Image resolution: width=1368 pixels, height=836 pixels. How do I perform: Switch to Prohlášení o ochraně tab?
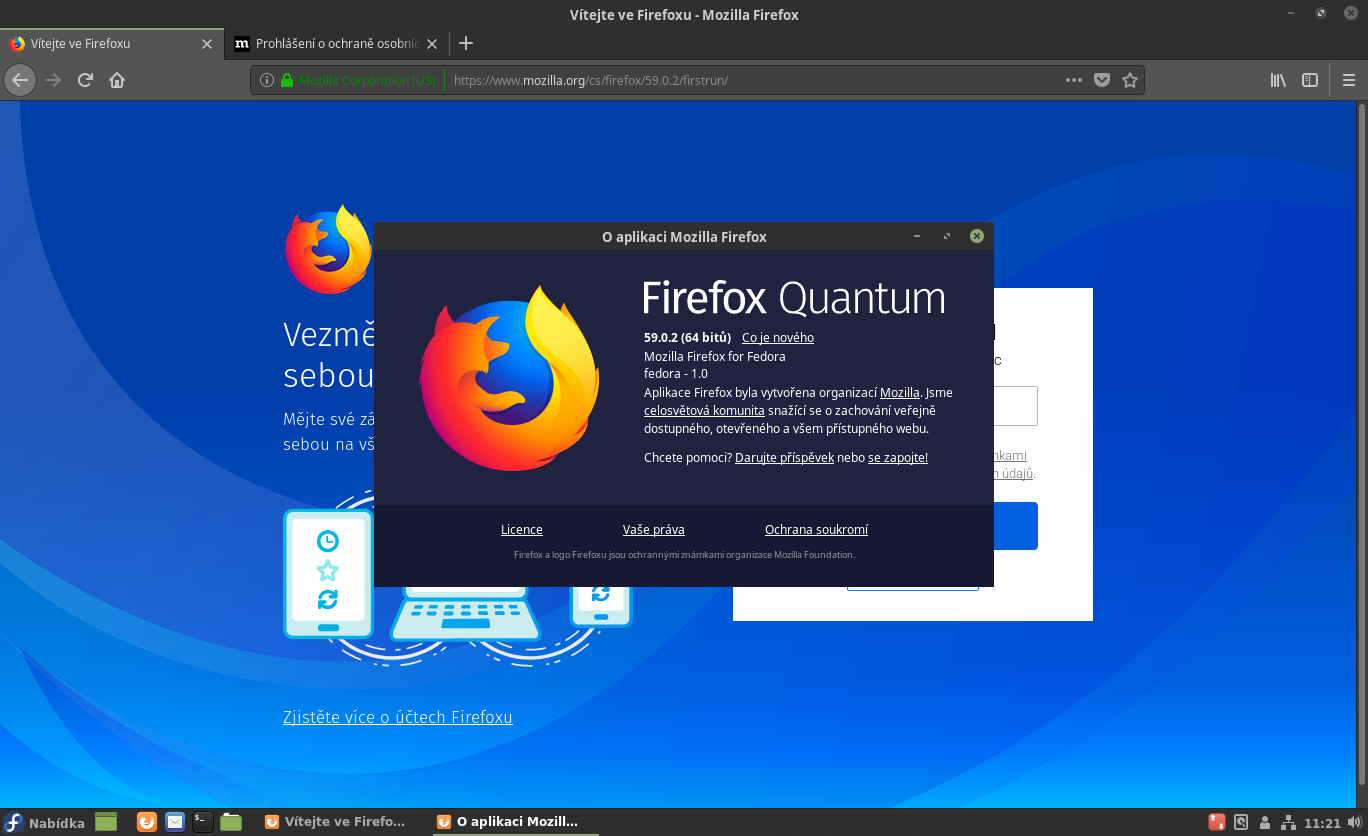pyautogui.click(x=335, y=44)
